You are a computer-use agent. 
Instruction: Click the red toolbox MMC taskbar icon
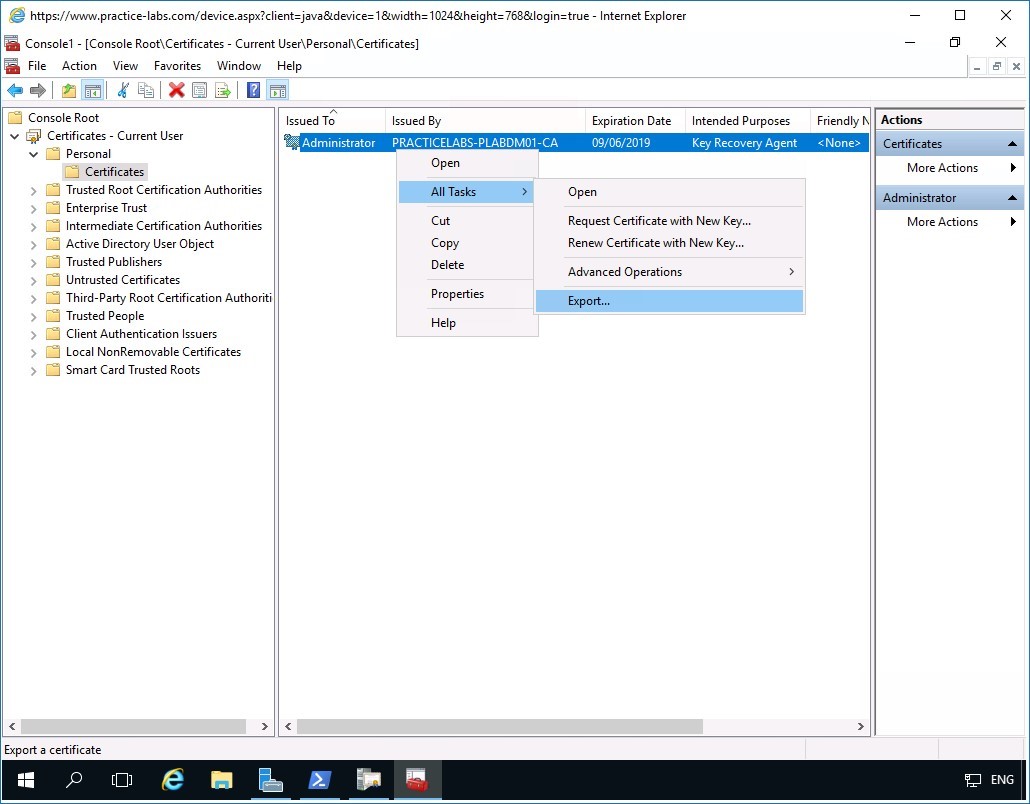417,780
